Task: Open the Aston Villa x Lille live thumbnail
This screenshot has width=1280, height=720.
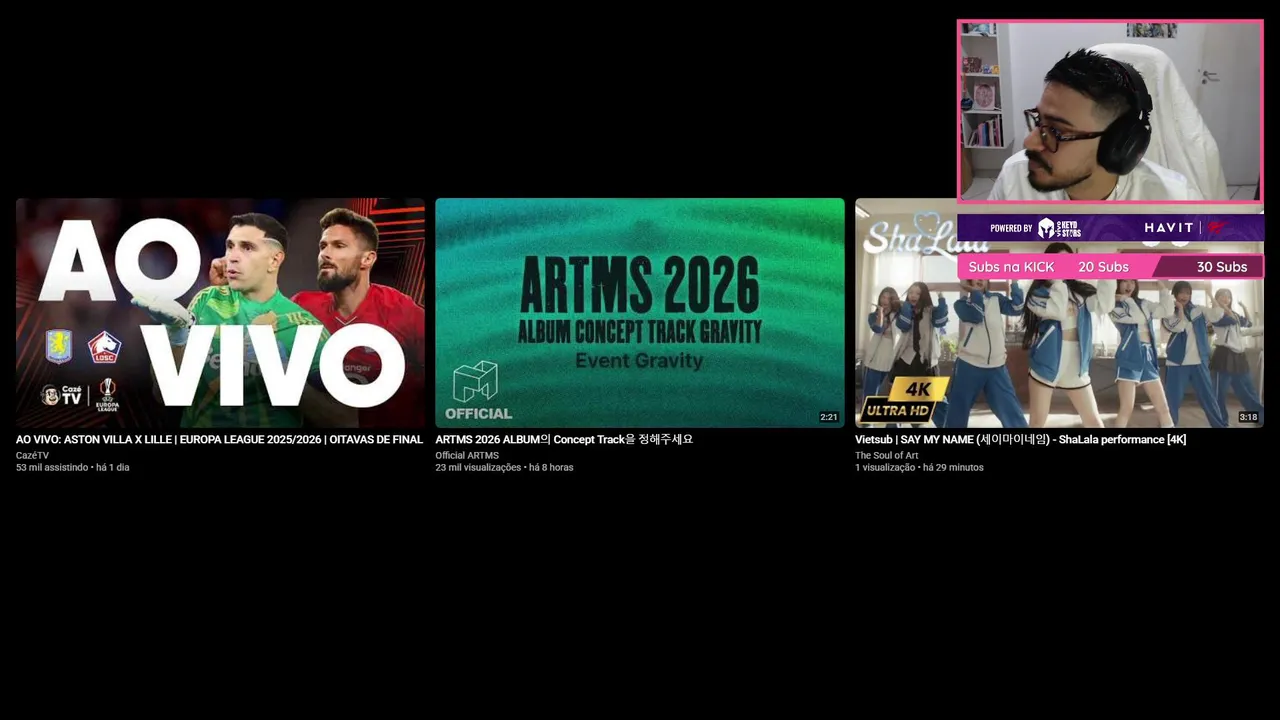Action: pyautogui.click(x=220, y=313)
